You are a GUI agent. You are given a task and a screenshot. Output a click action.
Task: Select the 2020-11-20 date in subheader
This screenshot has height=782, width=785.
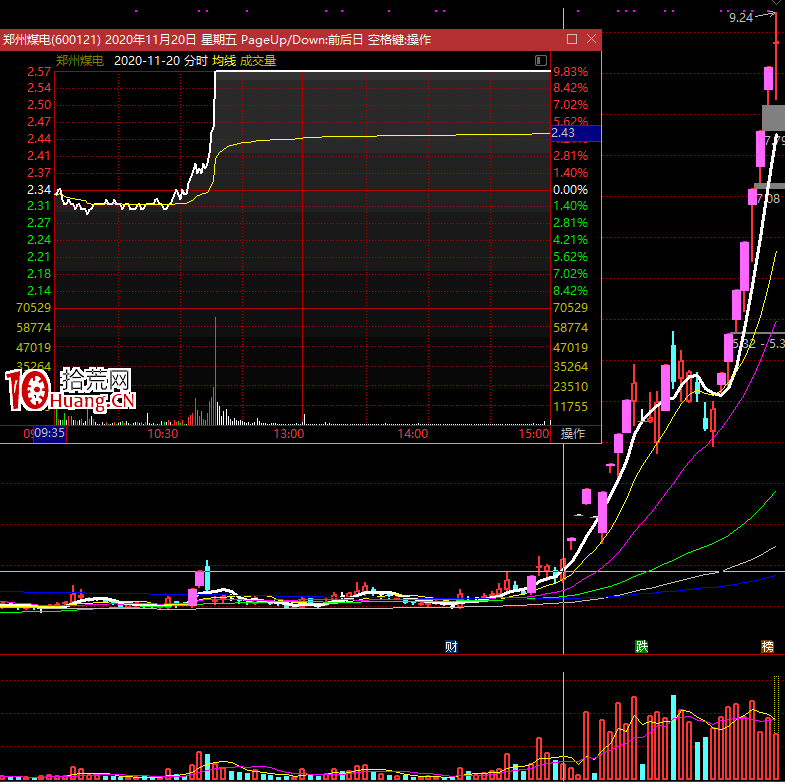tap(148, 61)
